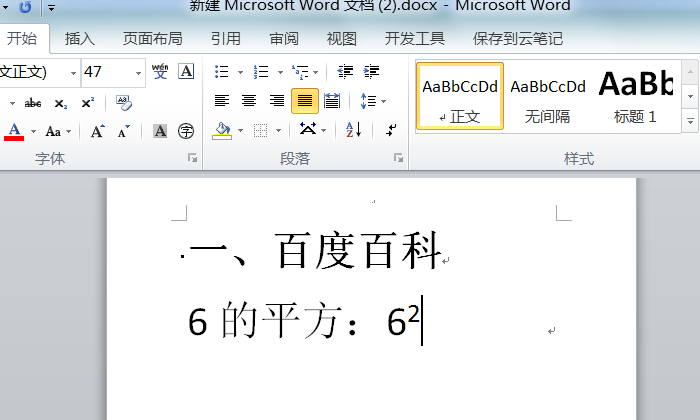Align text left
The image size is (700, 420).
[222, 101]
